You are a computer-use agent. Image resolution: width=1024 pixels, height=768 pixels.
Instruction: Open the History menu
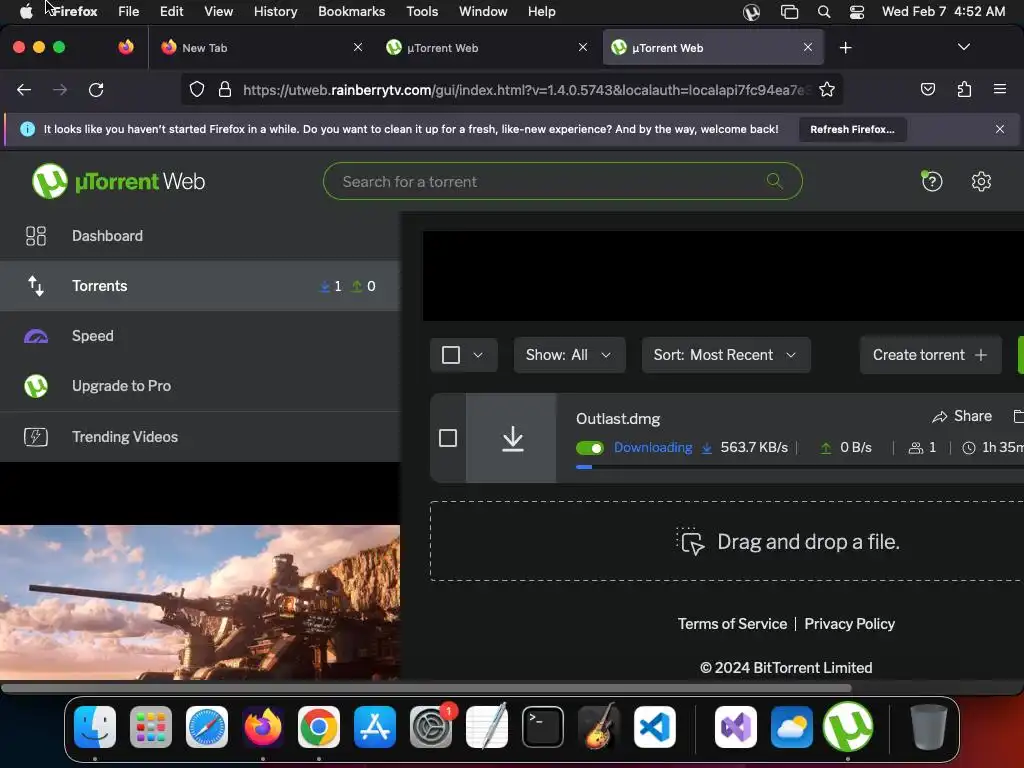pyautogui.click(x=275, y=11)
